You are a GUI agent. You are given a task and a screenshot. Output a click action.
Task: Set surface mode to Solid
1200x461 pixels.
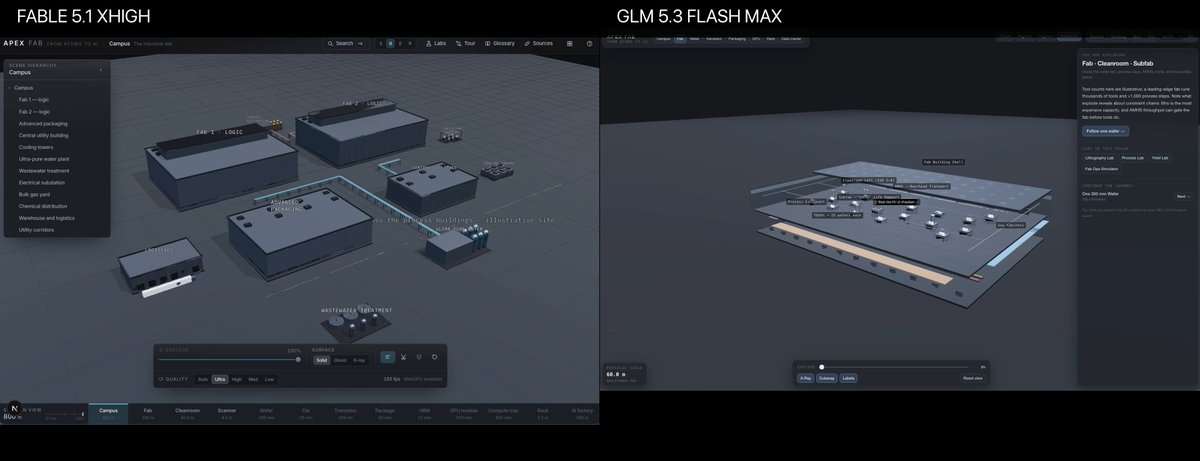pyautogui.click(x=322, y=359)
